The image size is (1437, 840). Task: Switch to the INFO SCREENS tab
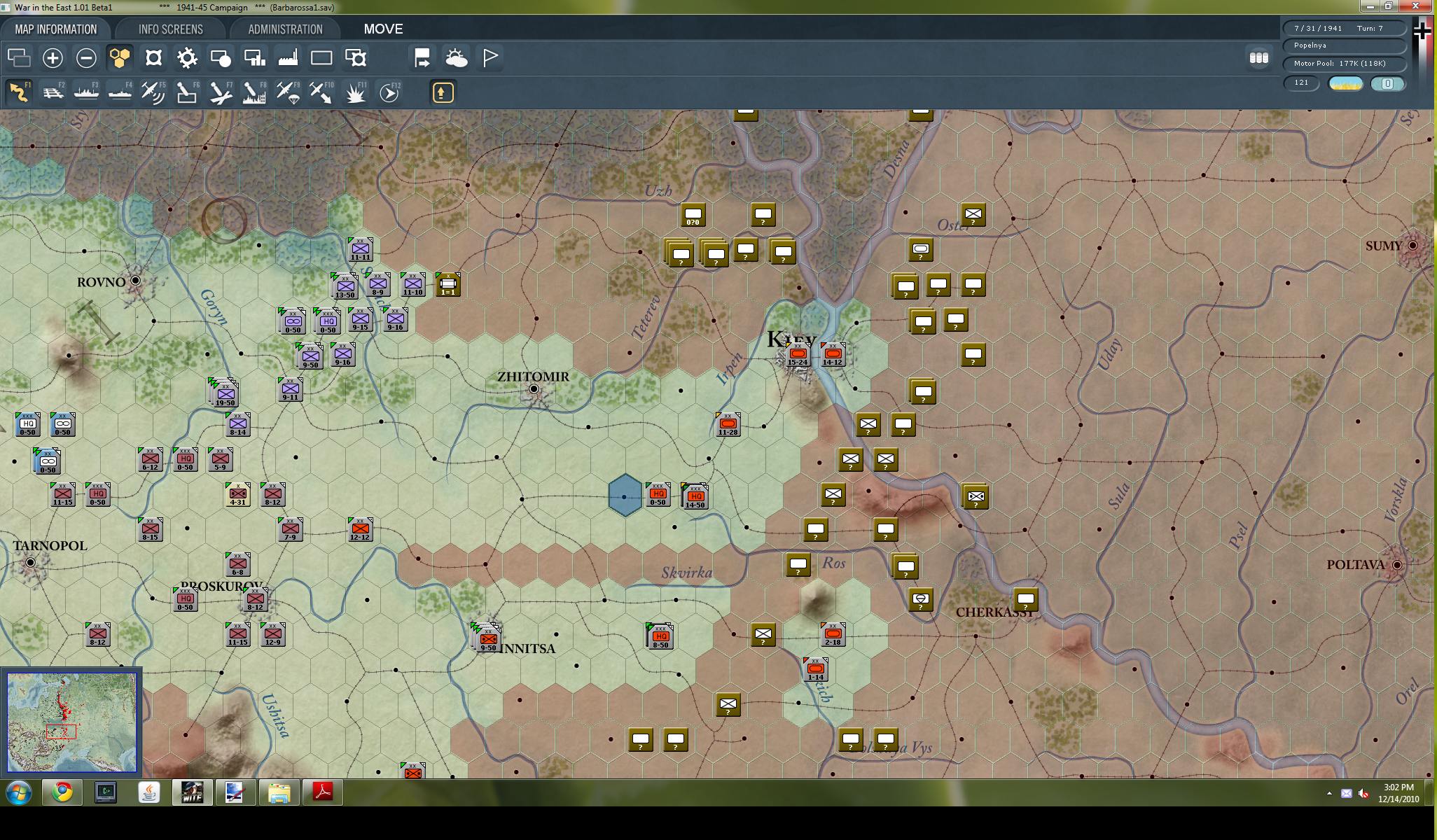(171, 29)
